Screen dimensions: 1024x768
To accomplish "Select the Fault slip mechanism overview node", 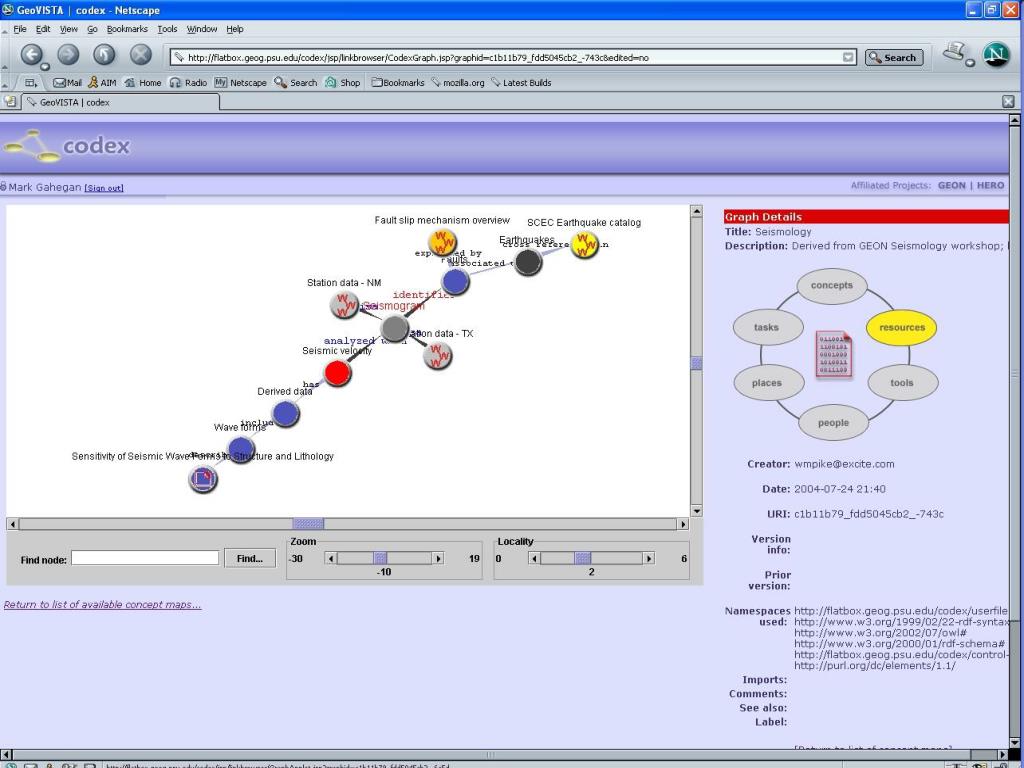I will coord(443,243).
